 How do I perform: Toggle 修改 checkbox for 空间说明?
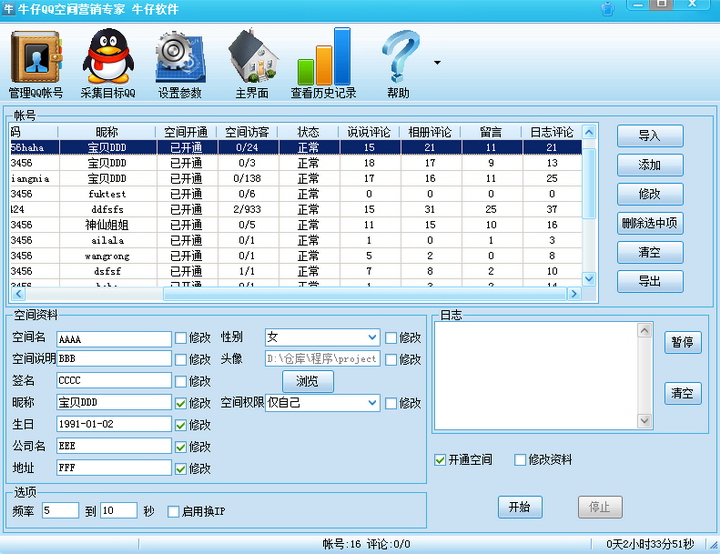pos(181,360)
